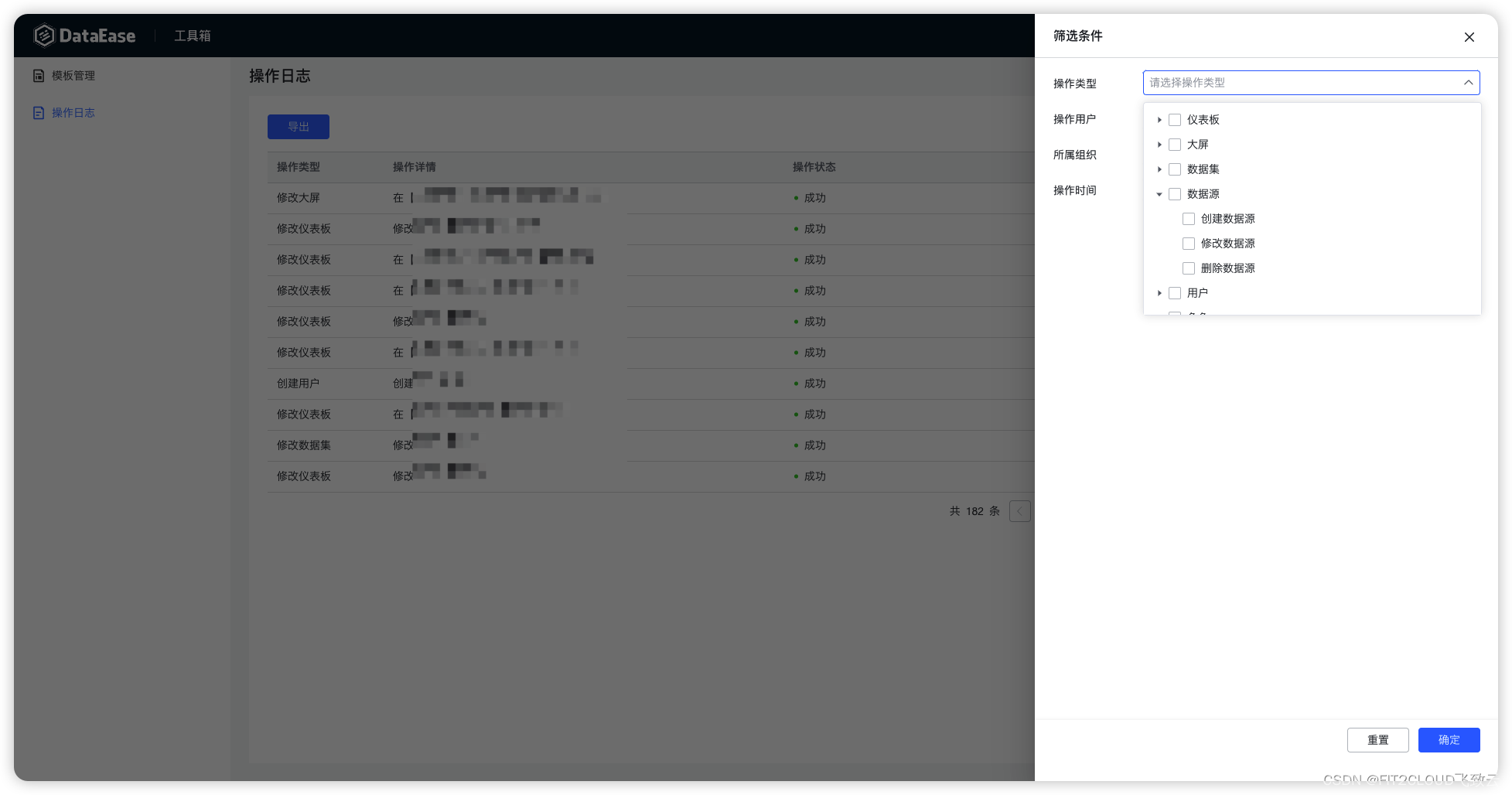Check the 修改数据源 checkbox
Viewport: 1512px width, 795px height.
pyautogui.click(x=1189, y=244)
